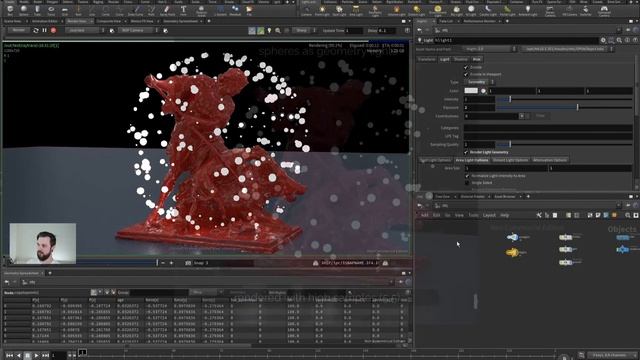Select the Point Light shelf tool

322,10
